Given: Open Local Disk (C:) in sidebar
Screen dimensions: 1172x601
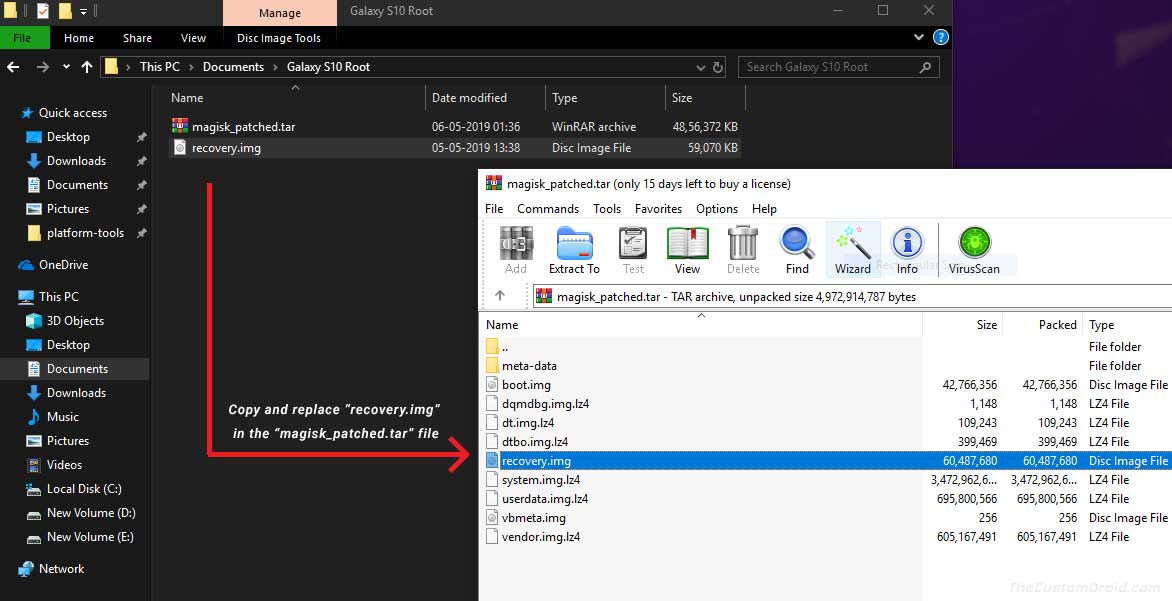Looking at the screenshot, I should 84,489.
